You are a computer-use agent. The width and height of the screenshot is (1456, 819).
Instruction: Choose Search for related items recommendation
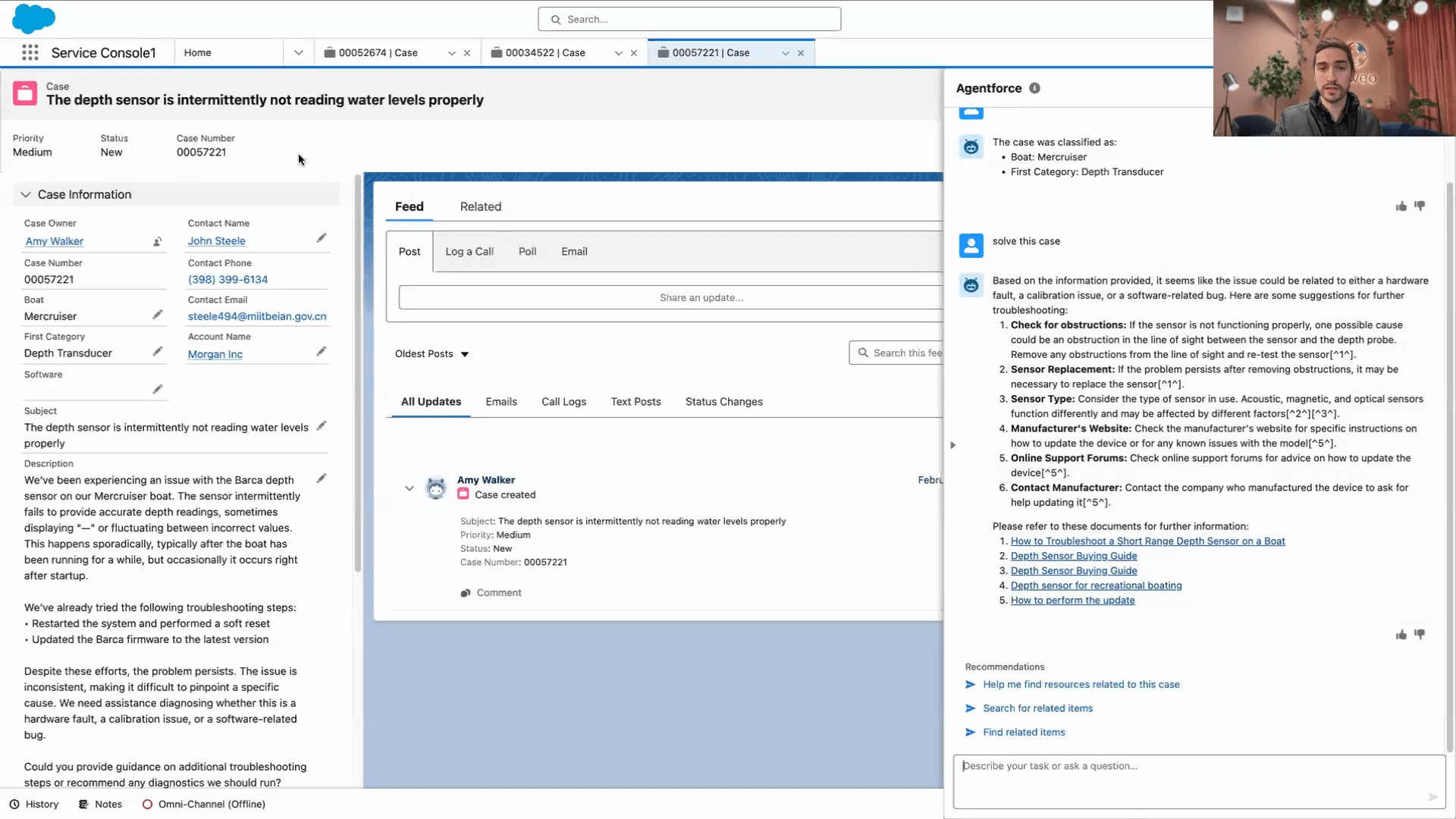click(x=1038, y=708)
